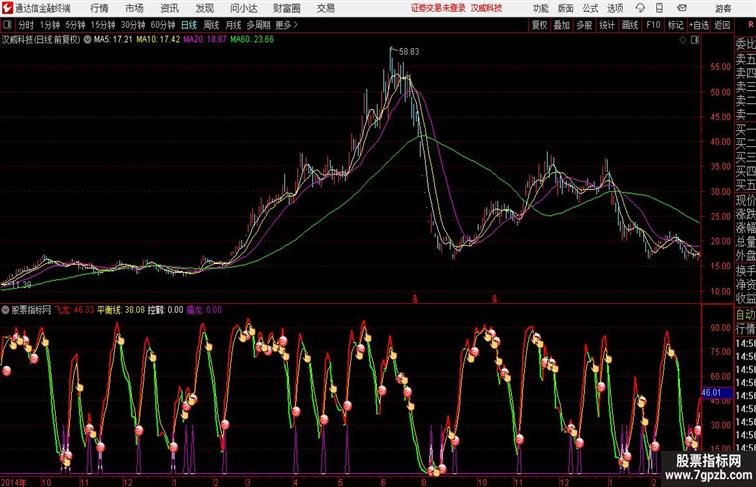The width and height of the screenshot is (756, 487).
Task: Open the 公式 menu
Action: coord(590,8)
